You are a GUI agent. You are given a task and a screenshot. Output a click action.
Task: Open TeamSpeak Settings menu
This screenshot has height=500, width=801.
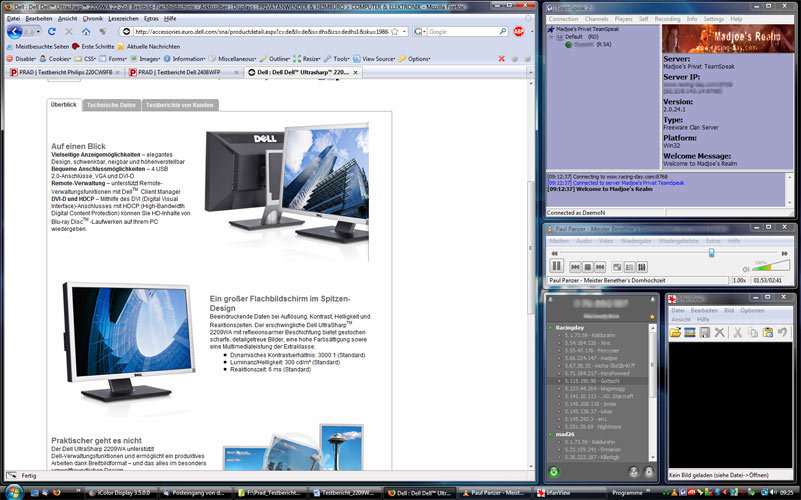point(713,19)
